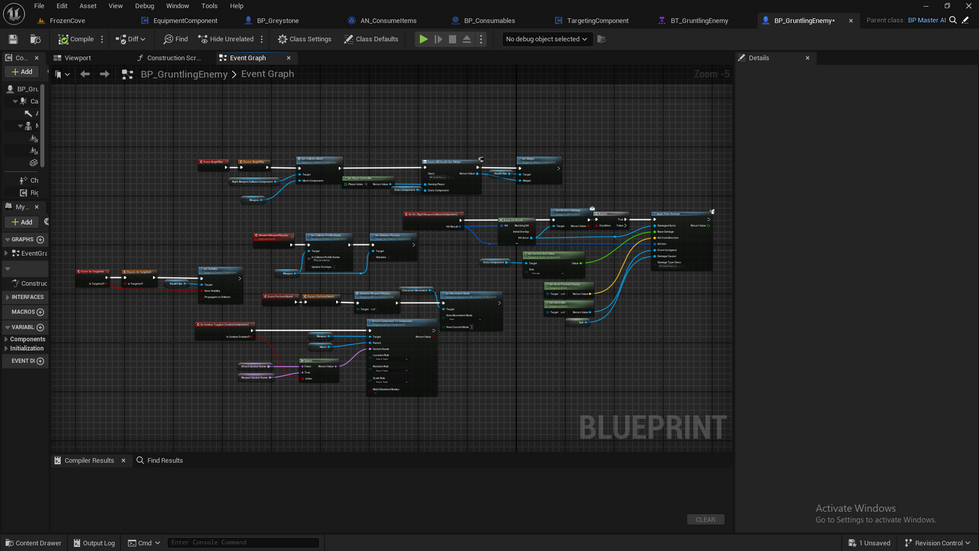The height and width of the screenshot is (551, 979).
Task: Click Add button in My Blueprint panel
Action: coord(22,222)
